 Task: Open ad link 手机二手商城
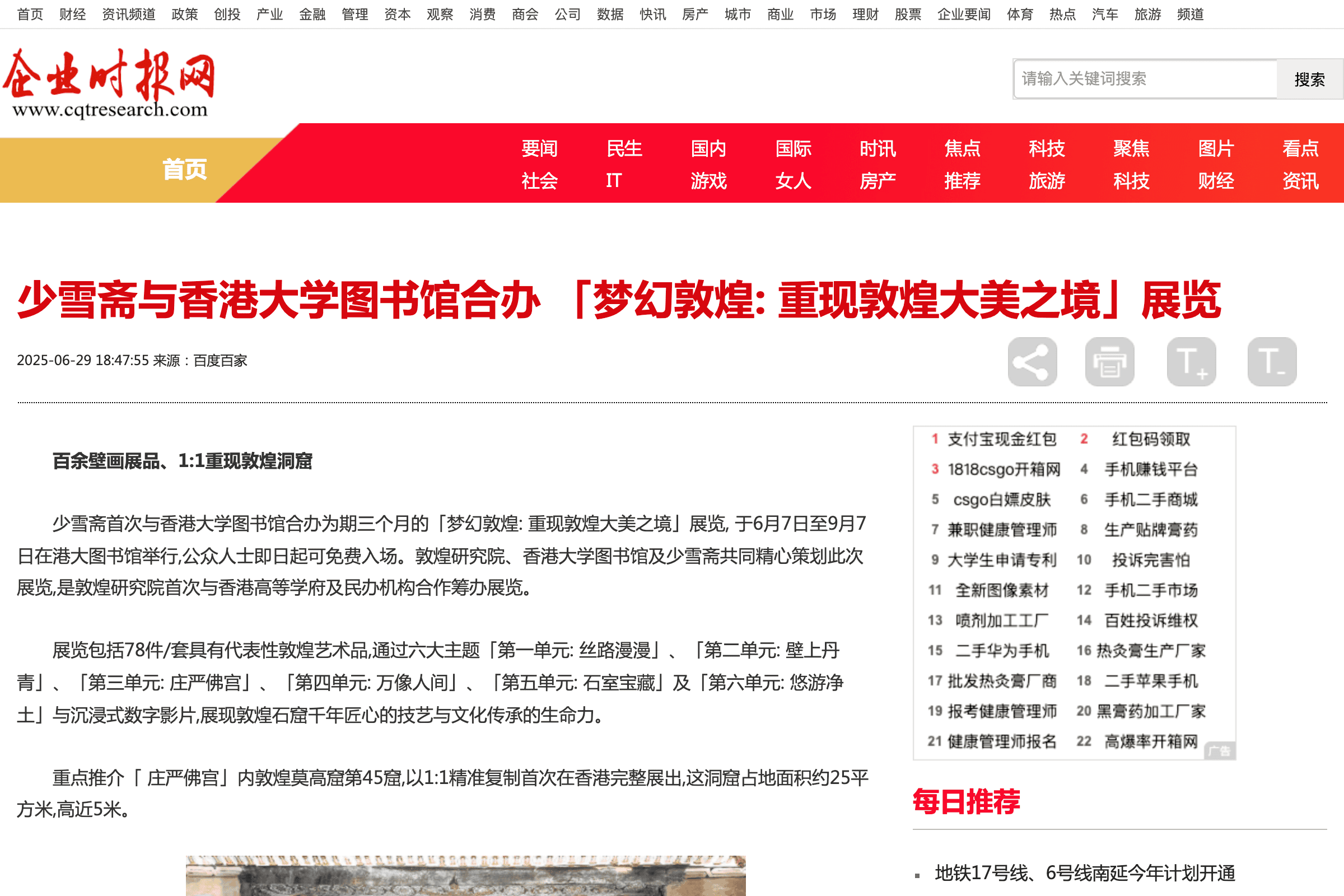(1151, 500)
